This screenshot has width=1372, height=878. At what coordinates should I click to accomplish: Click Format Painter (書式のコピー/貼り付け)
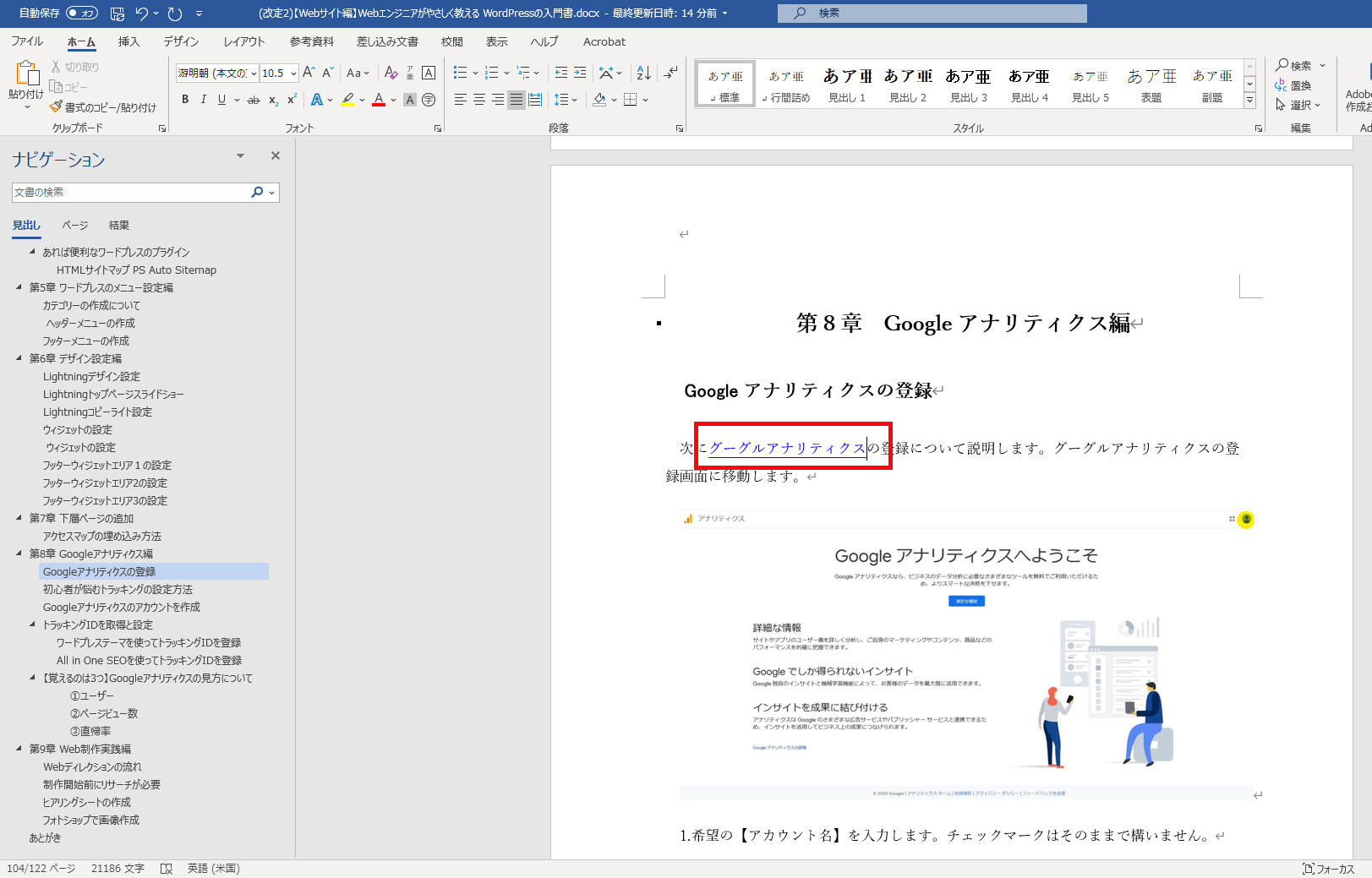tap(103, 107)
